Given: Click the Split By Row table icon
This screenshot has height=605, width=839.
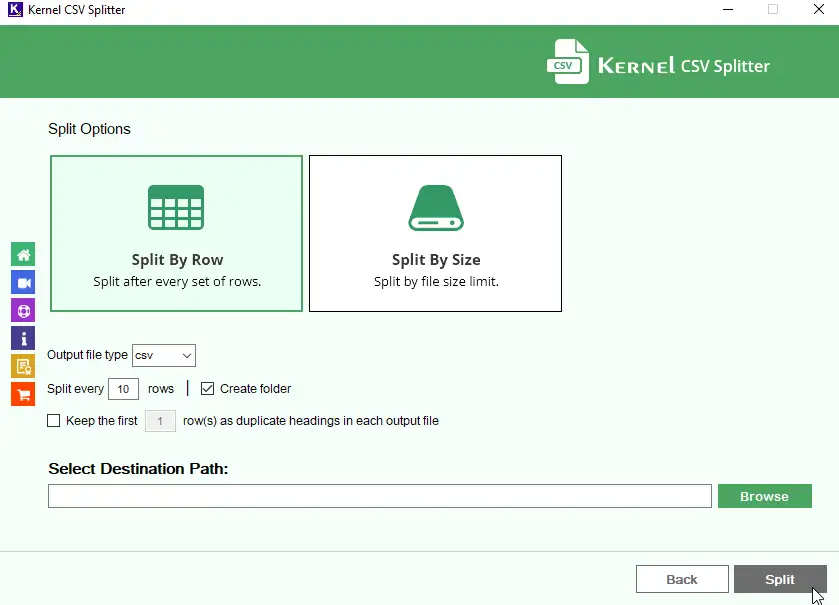Looking at the screenshot, I should (176, 208).
